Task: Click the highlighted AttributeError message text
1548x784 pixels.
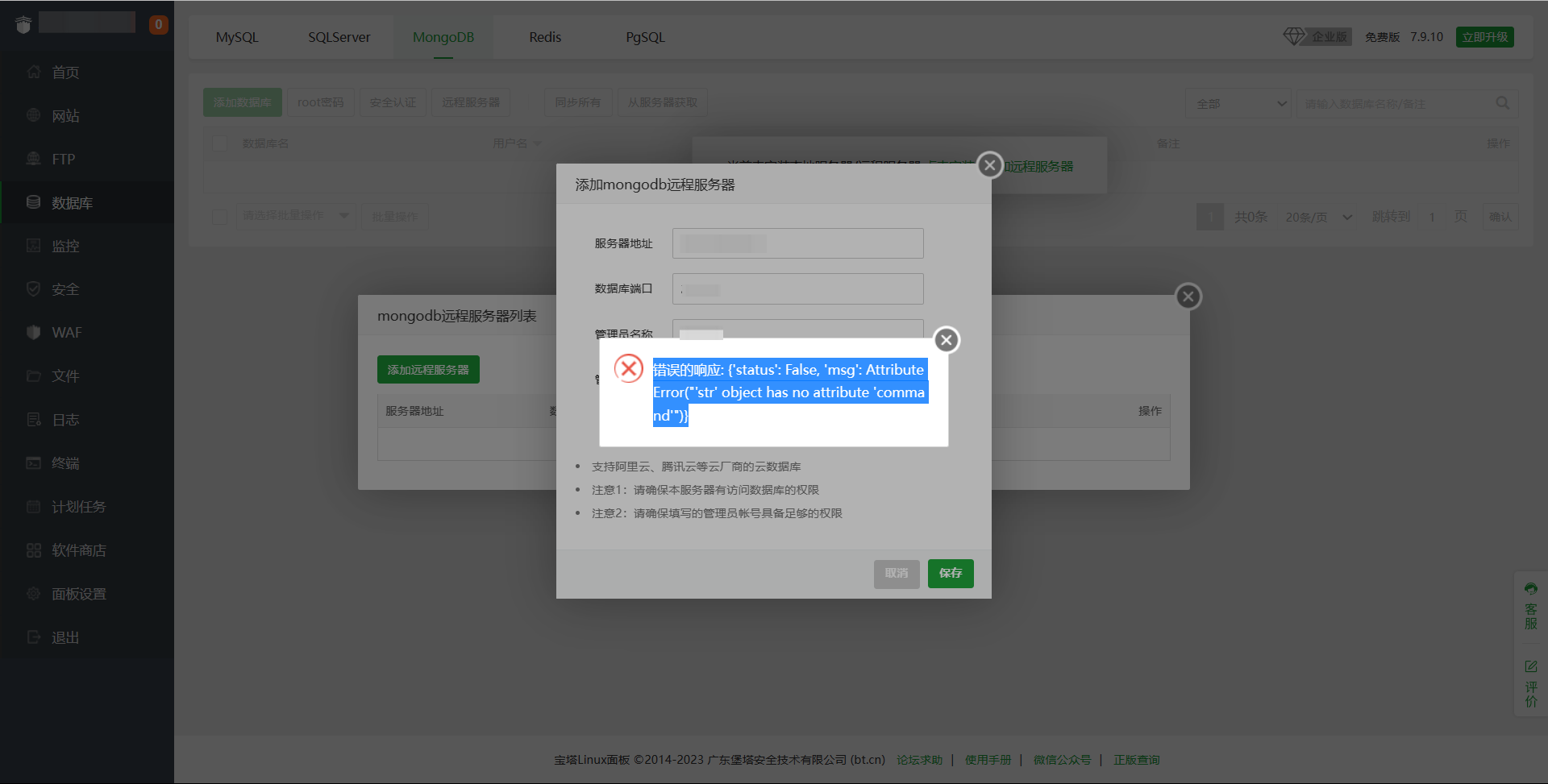Action: click(x=789, y=392)
